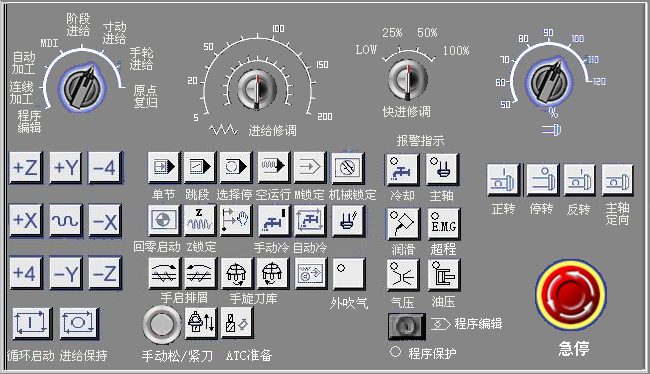The width and height of the screenshot is (650, 374).
Task: Click the 主轴 spindle alarm indicator
Action: (442, 169)
